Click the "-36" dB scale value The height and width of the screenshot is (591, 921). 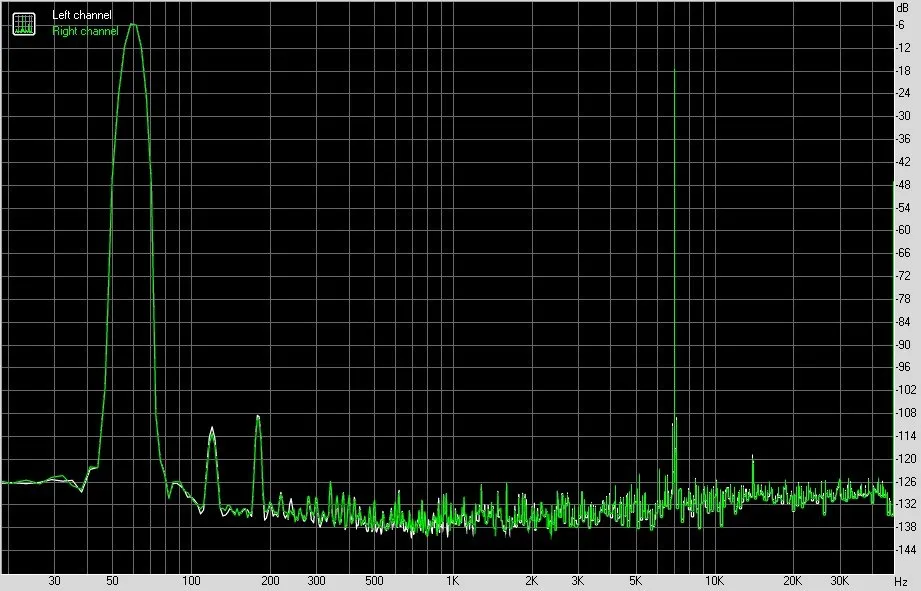(903, 139)
